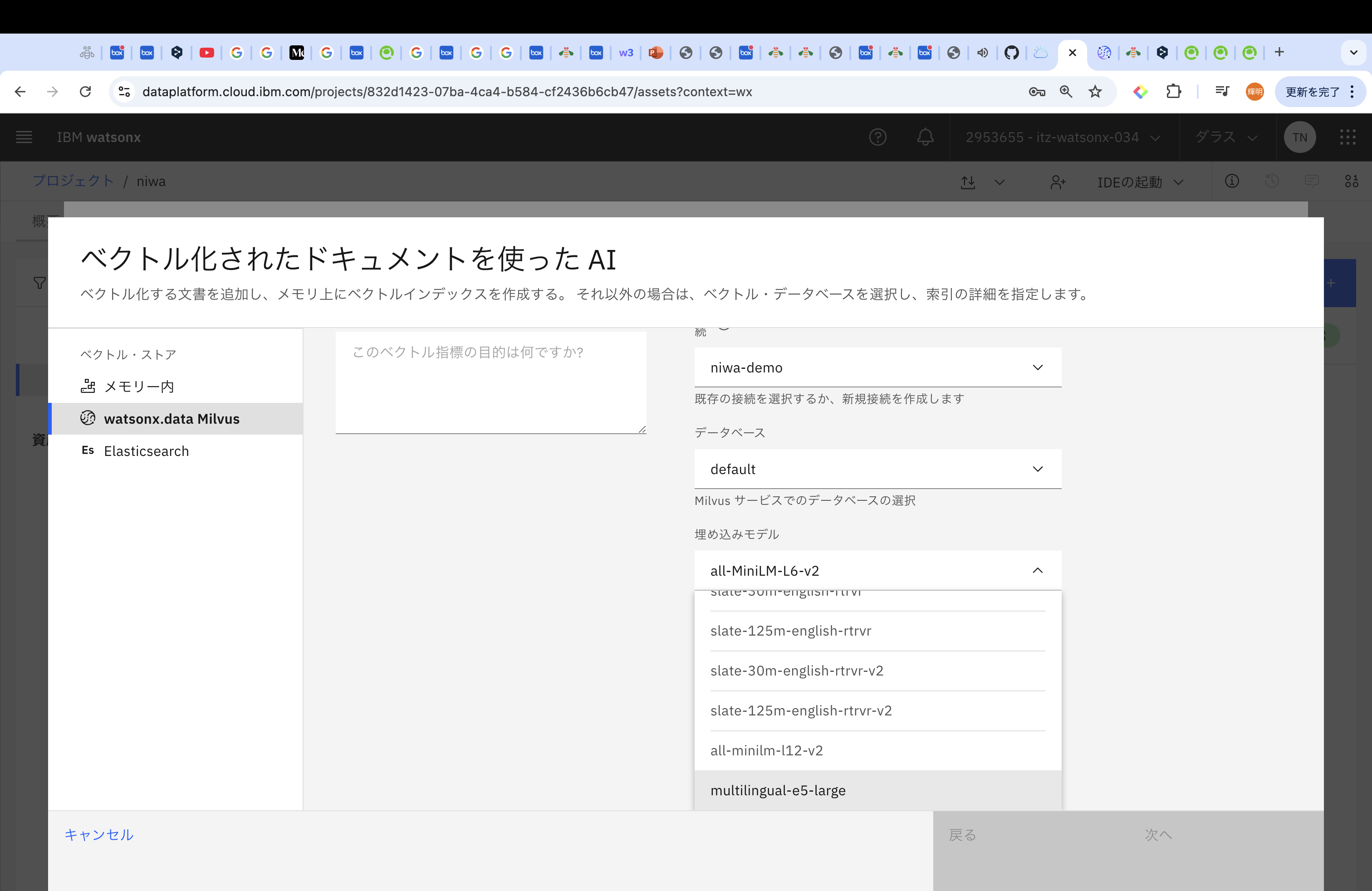
Task: Expand the niwa-demo connection dropdown
Action: 877,367
